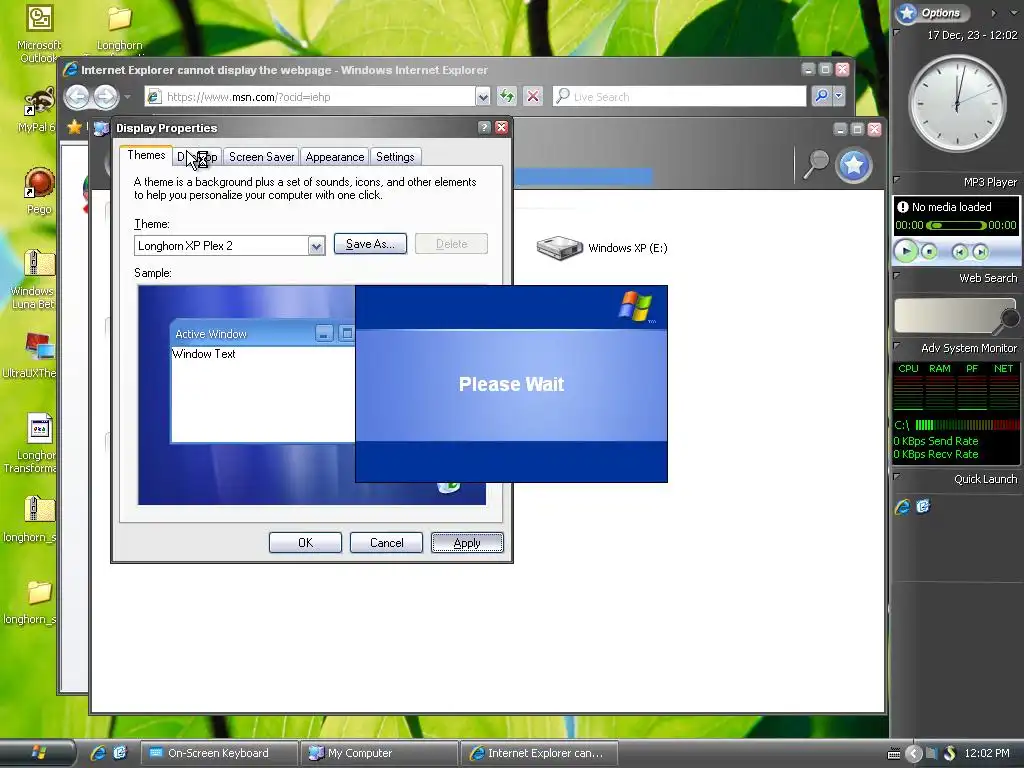1024x768 pixels.
Task: Click the magnifier search icon in My Computer
Action: tap(815, 165)
